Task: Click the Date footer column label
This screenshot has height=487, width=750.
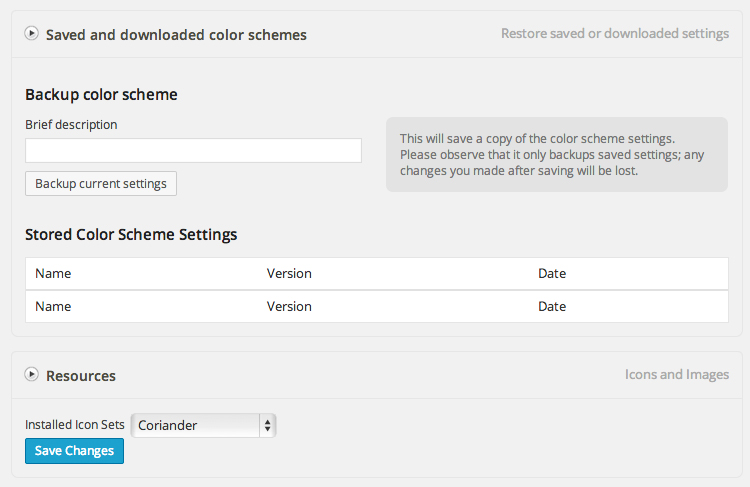Action: [552, 307]
